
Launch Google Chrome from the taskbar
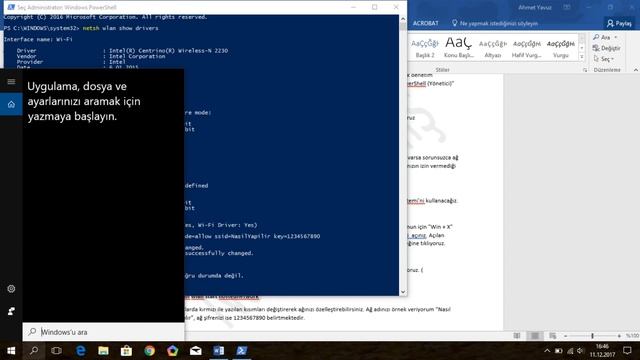pyautogui.click(x=149, y=351)
